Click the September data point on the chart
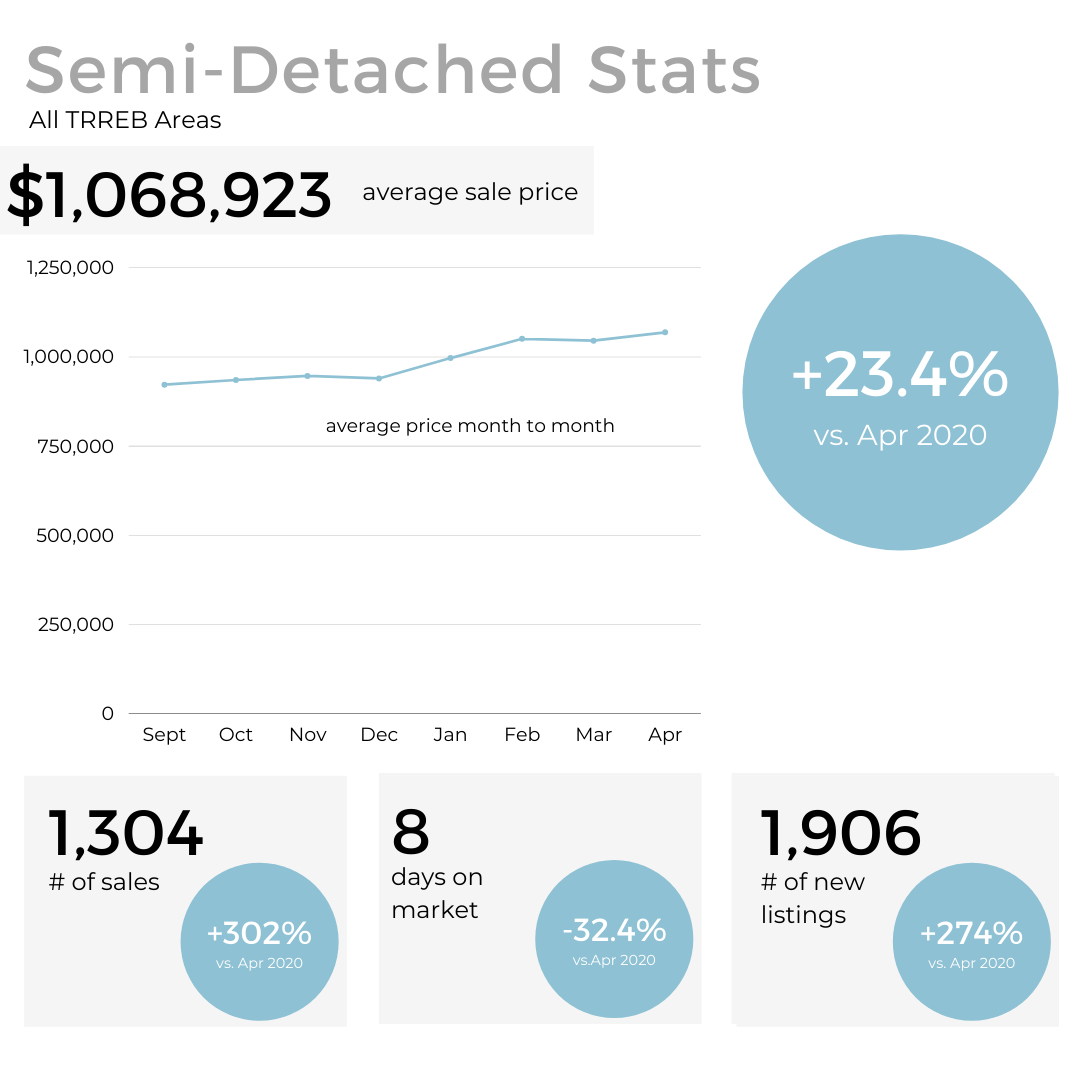 pos(164,384)
